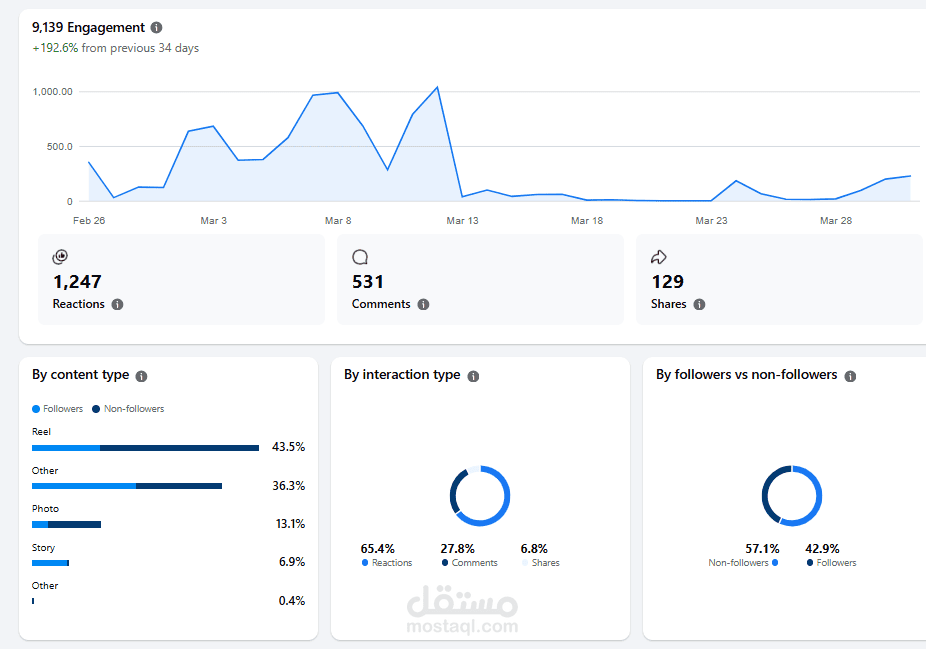Click the info icon next to 9,139 Engagement

pos(156,27)
